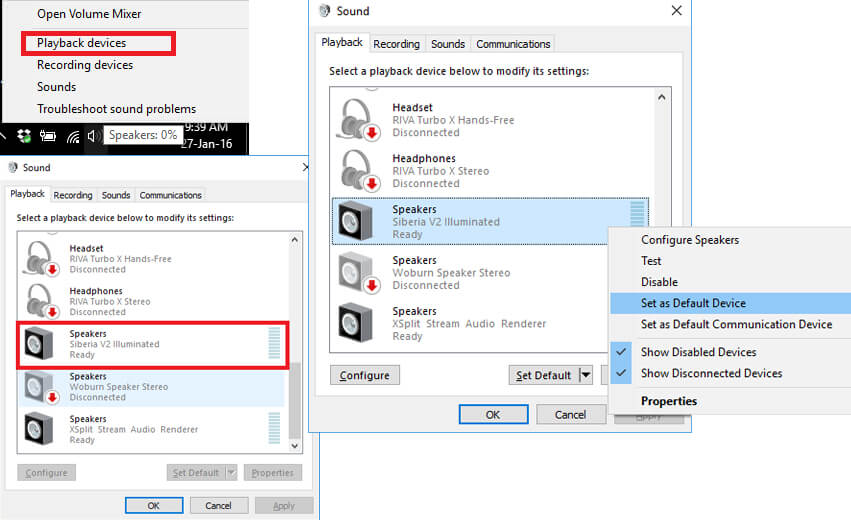Viewport: 851px width, 520px height.
Task: Click Woburn Speaker Stereo icon in smaller Sound window
Action: pyautogui.click(x=37, y=387)
